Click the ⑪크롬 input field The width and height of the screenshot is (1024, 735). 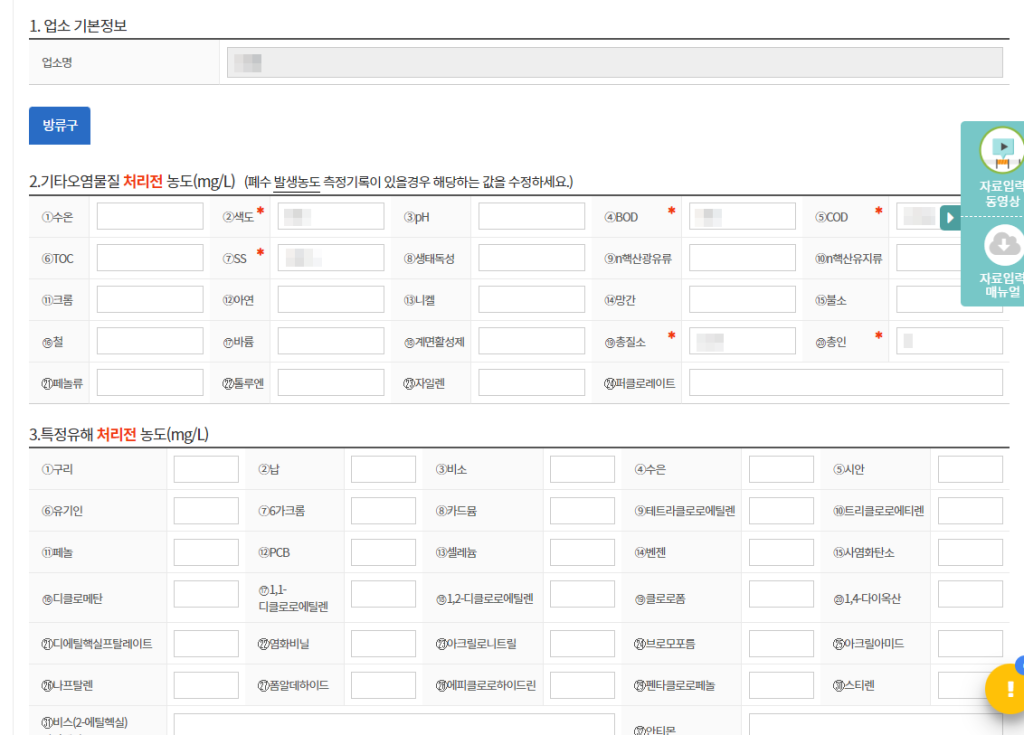click(150, 300)
